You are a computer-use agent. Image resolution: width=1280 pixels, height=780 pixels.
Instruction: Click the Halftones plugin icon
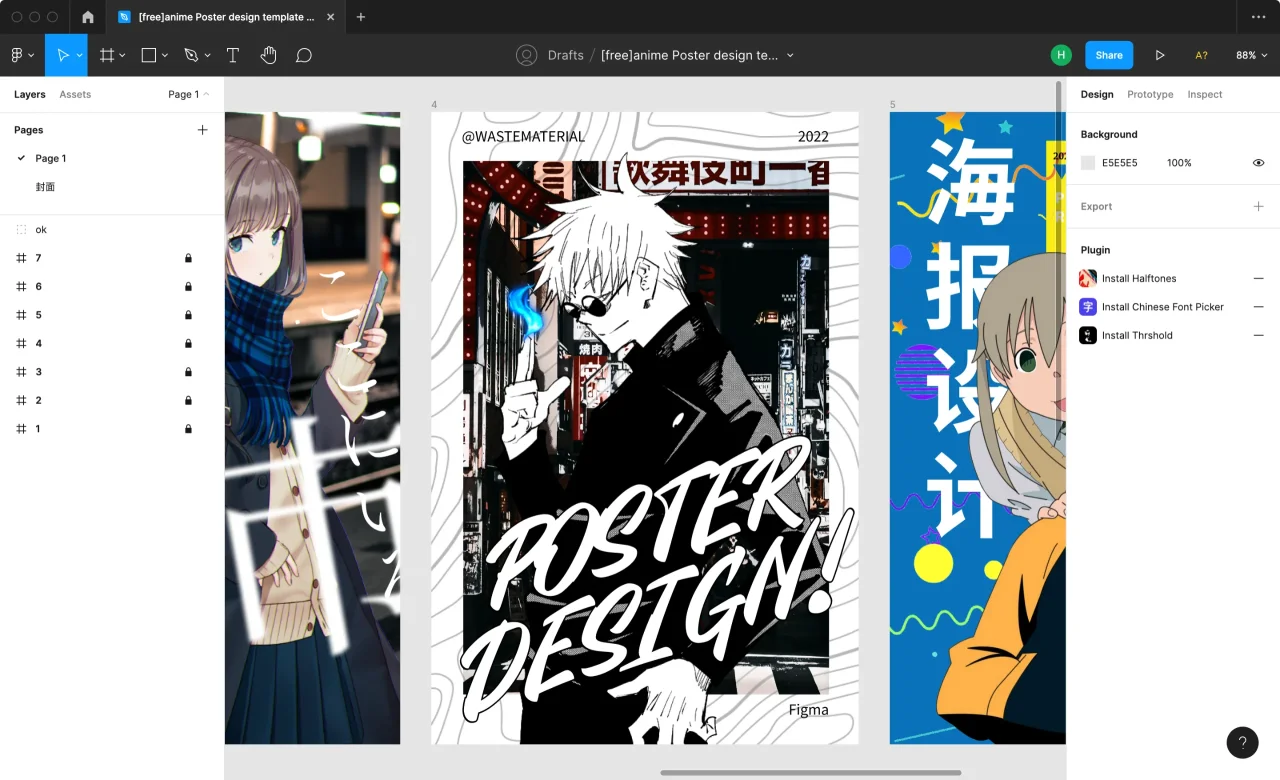tap(1088, 278)
